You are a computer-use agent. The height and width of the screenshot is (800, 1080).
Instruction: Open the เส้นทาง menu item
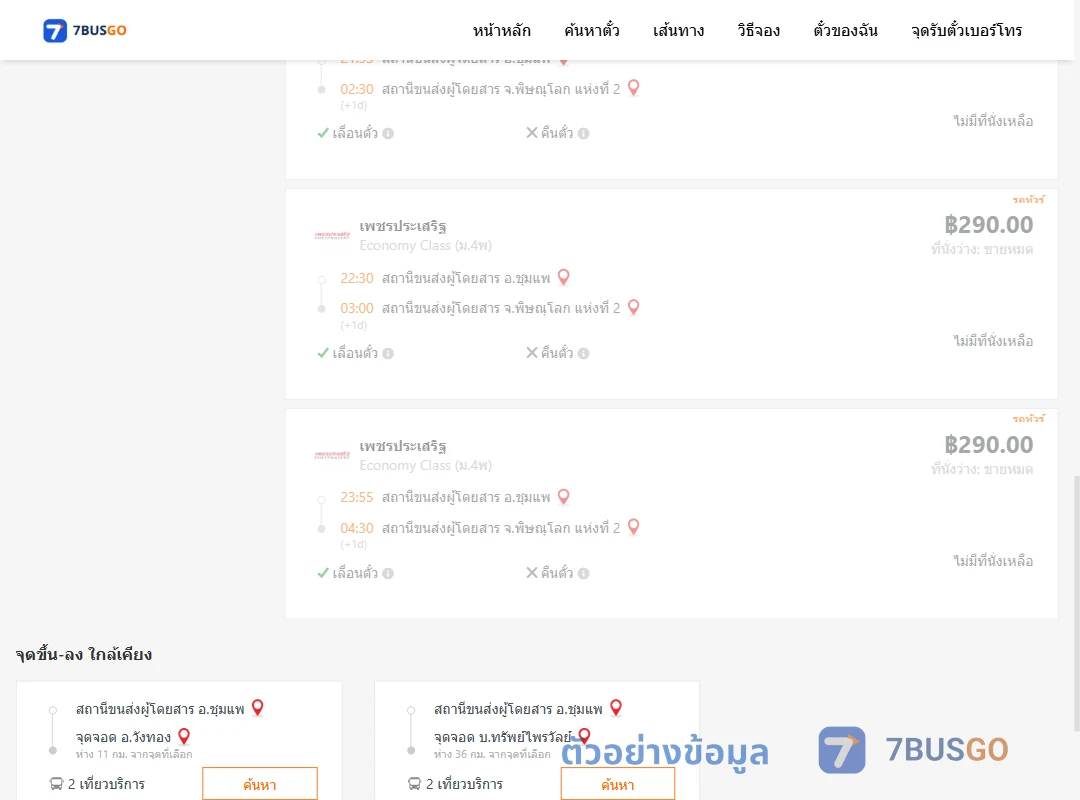click(678, 30)
